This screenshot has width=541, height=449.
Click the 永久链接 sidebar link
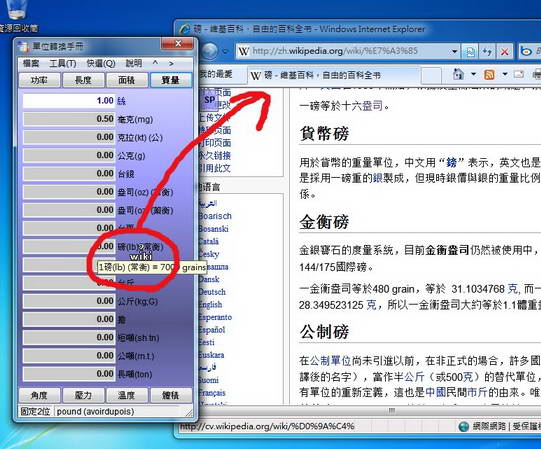click(x=214, y=156)
